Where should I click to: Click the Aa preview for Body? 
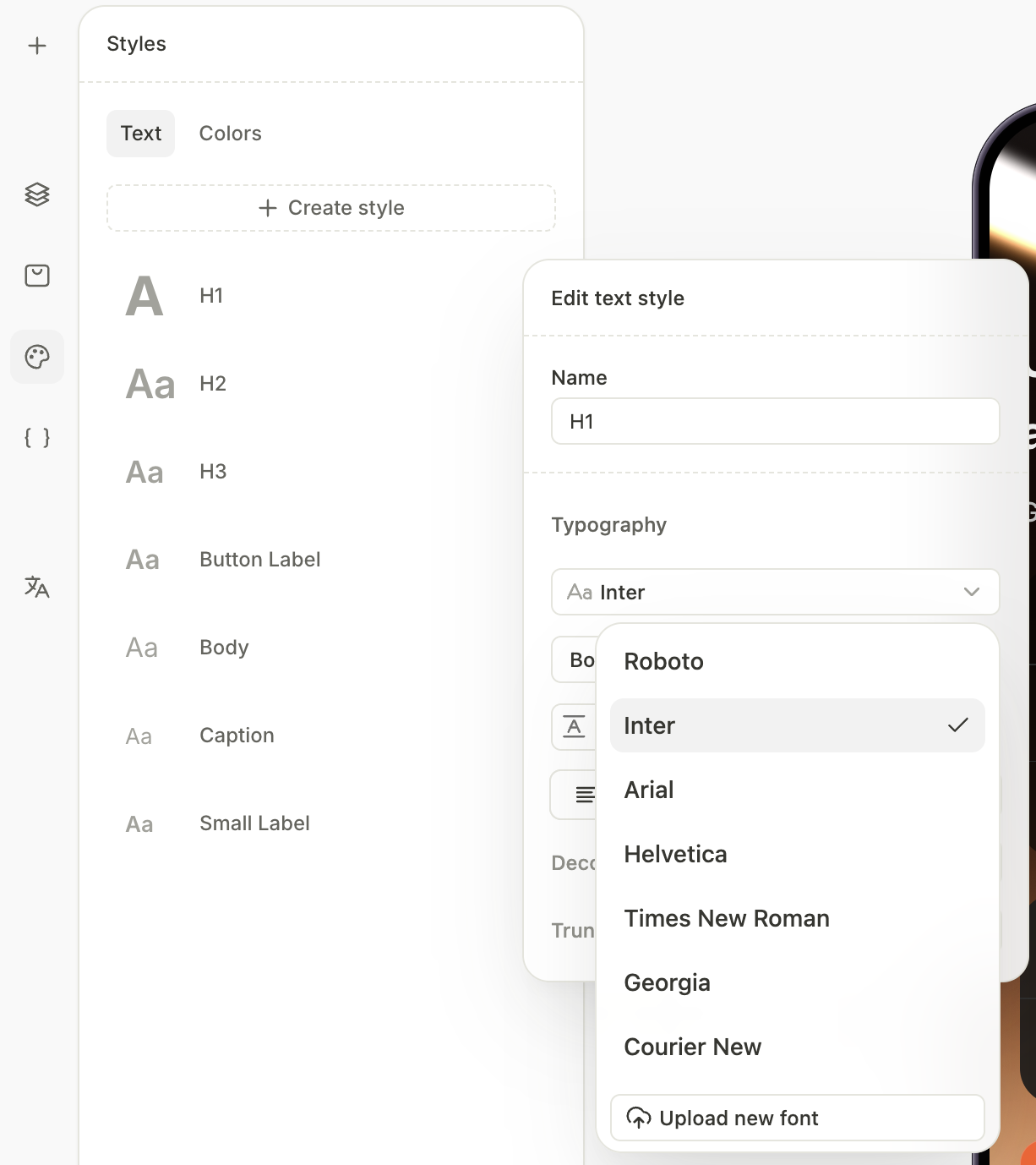pyautogui.click(x=142, y=648)
